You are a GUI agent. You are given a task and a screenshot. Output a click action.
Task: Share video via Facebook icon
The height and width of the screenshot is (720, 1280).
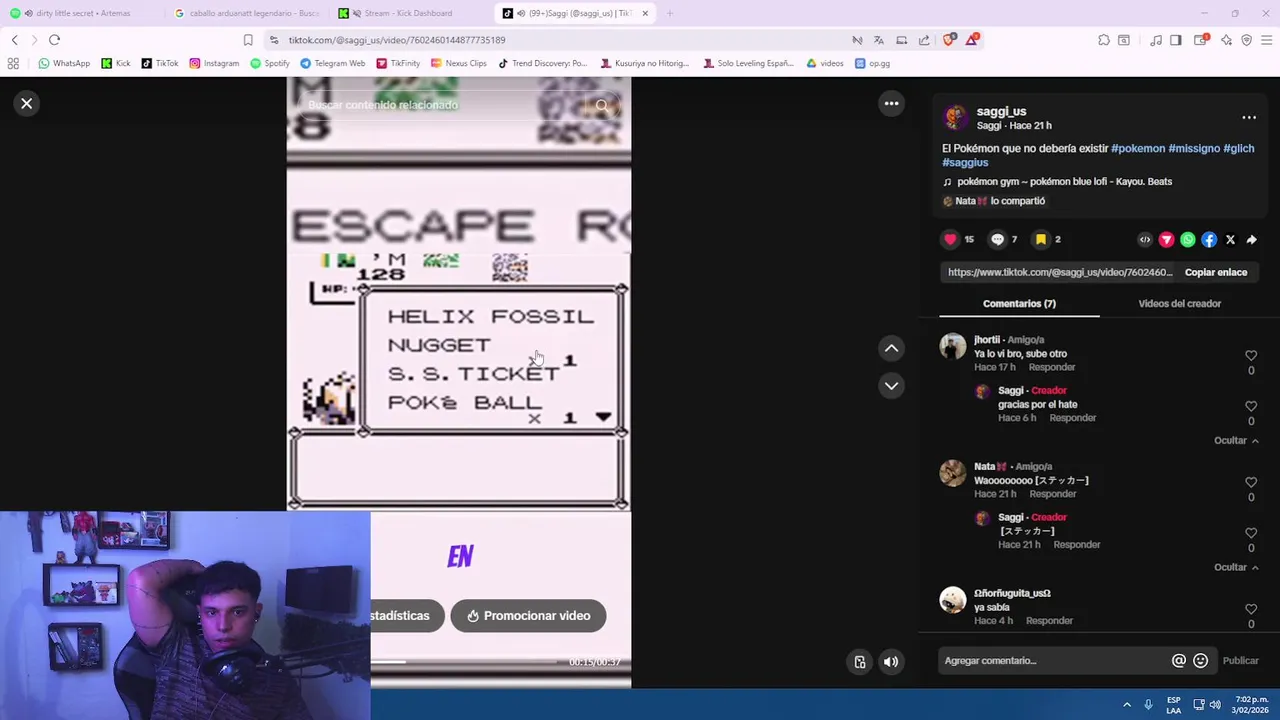(x=1209, y=240)
